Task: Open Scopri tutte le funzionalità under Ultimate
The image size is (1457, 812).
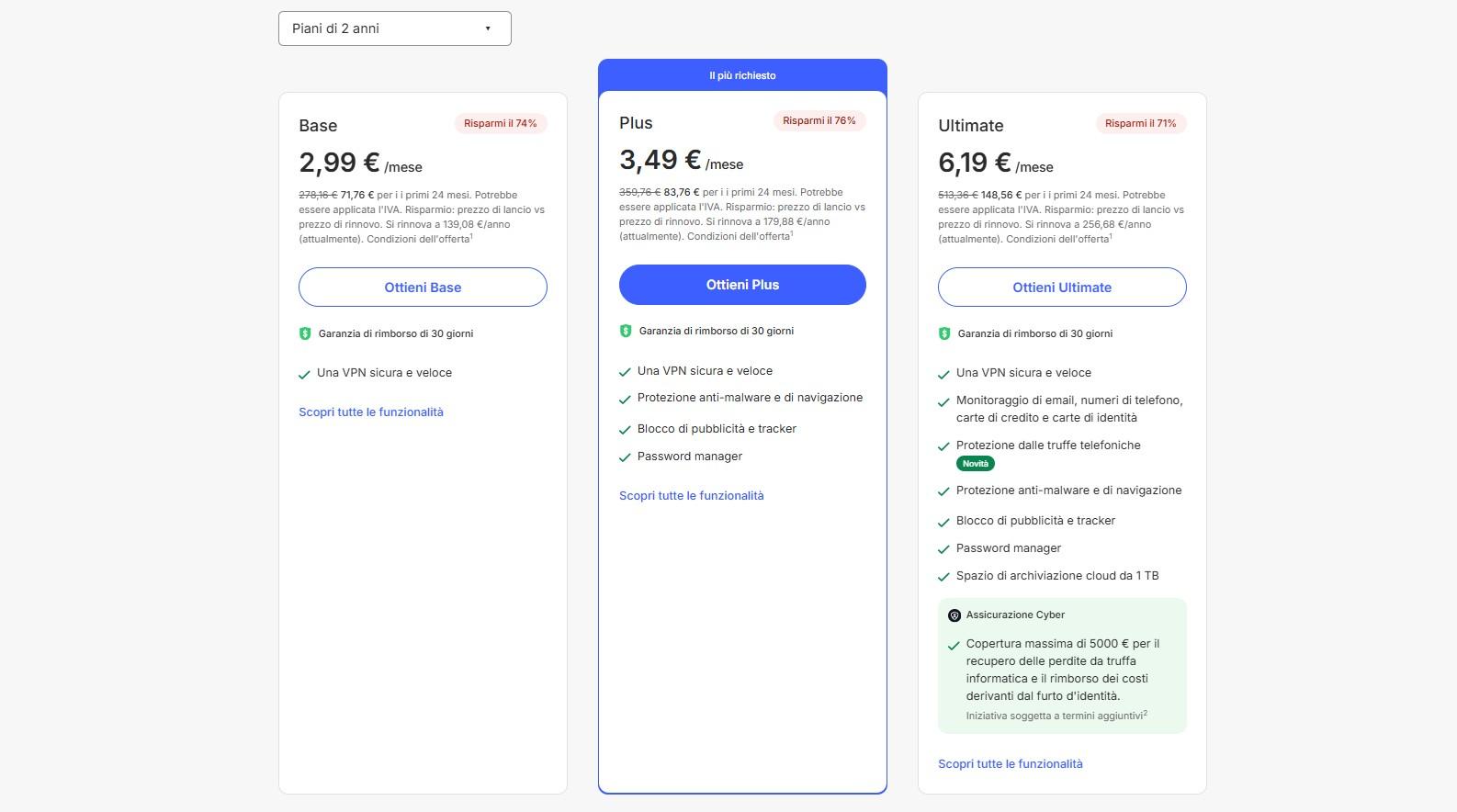Action: [1011, 764]
